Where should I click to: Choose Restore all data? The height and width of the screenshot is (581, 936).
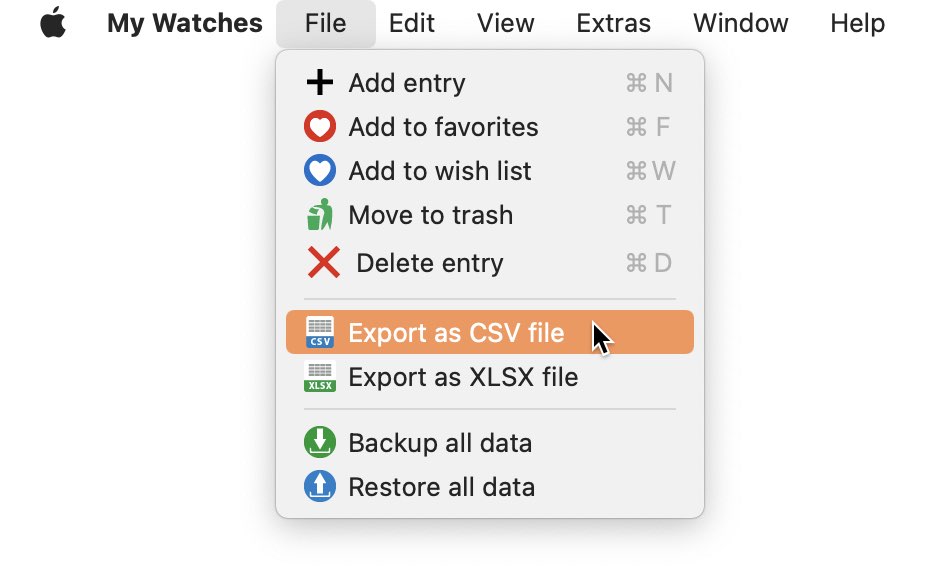pos(489,487)
